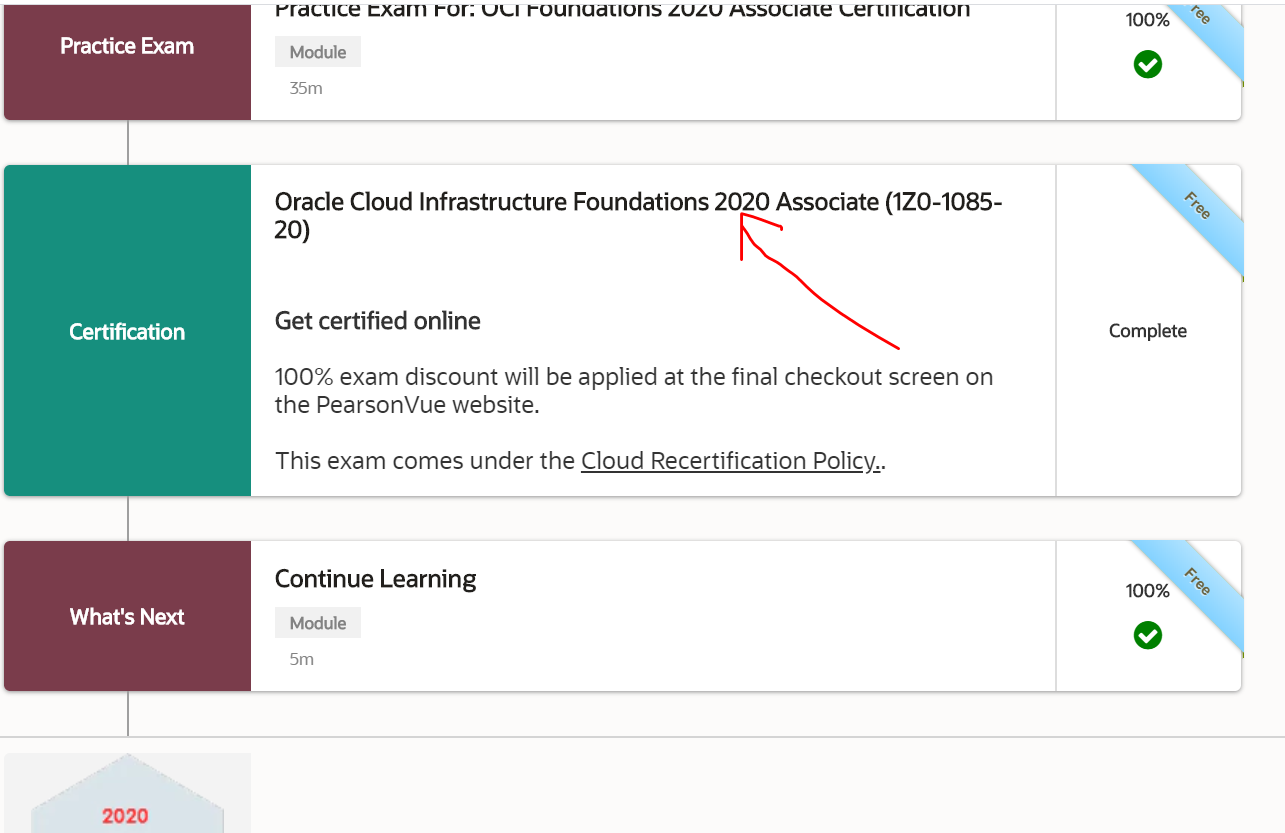The image size is (1285, 833).
Task: Click the 100% progress on Practice Exam card
Action: 1147,20
